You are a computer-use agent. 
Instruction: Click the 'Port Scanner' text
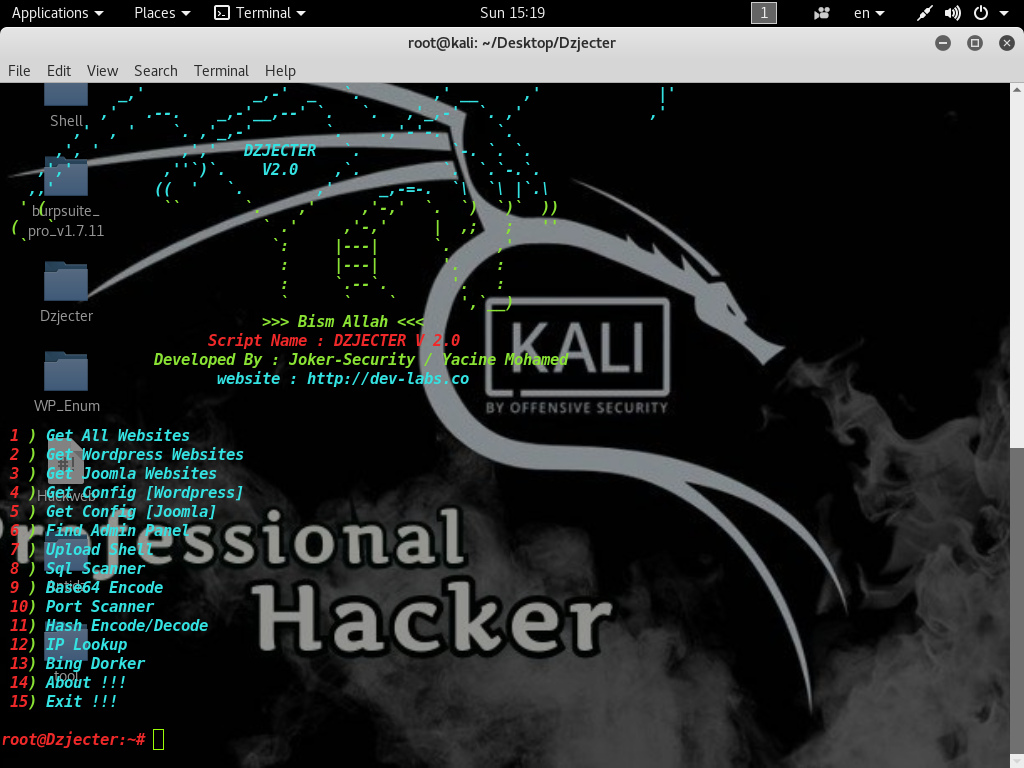[x=99, y=606]
